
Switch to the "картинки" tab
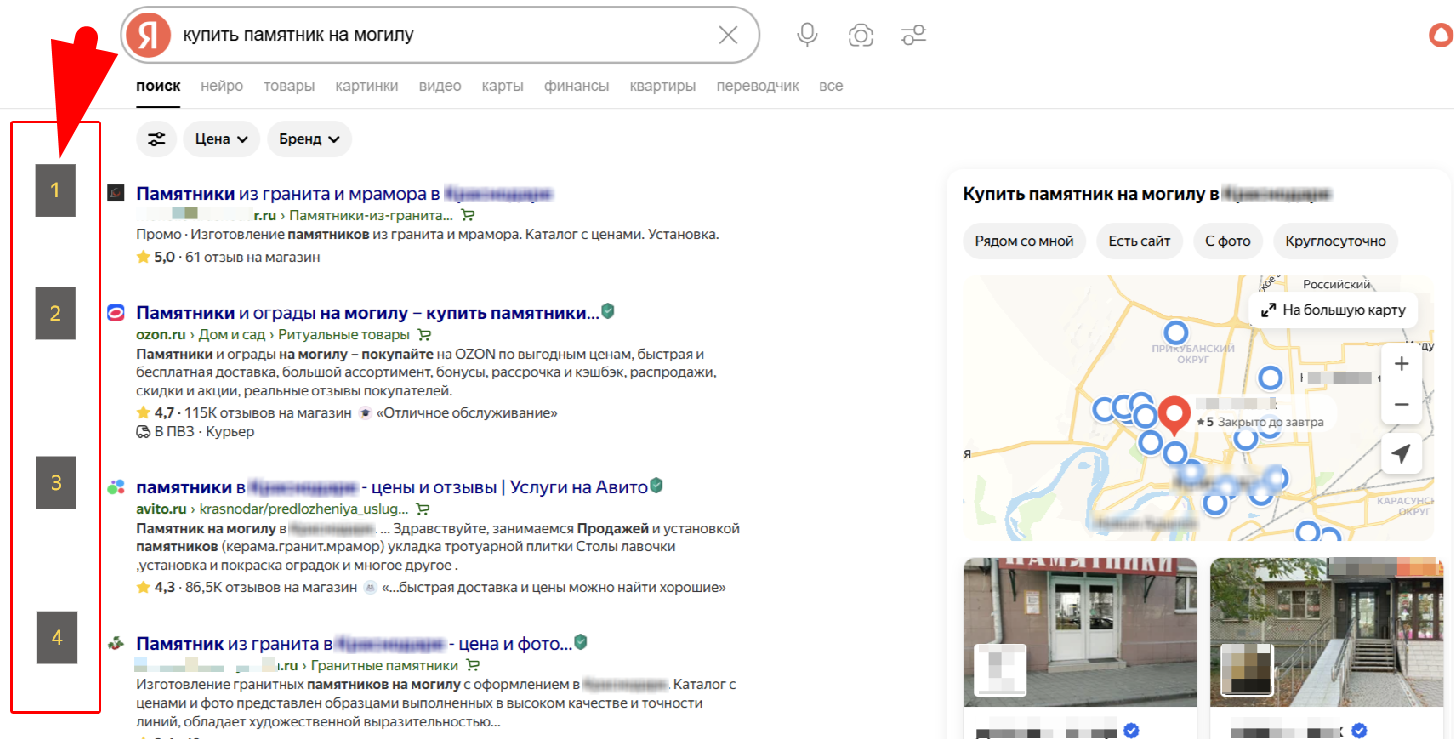point(366,86)
